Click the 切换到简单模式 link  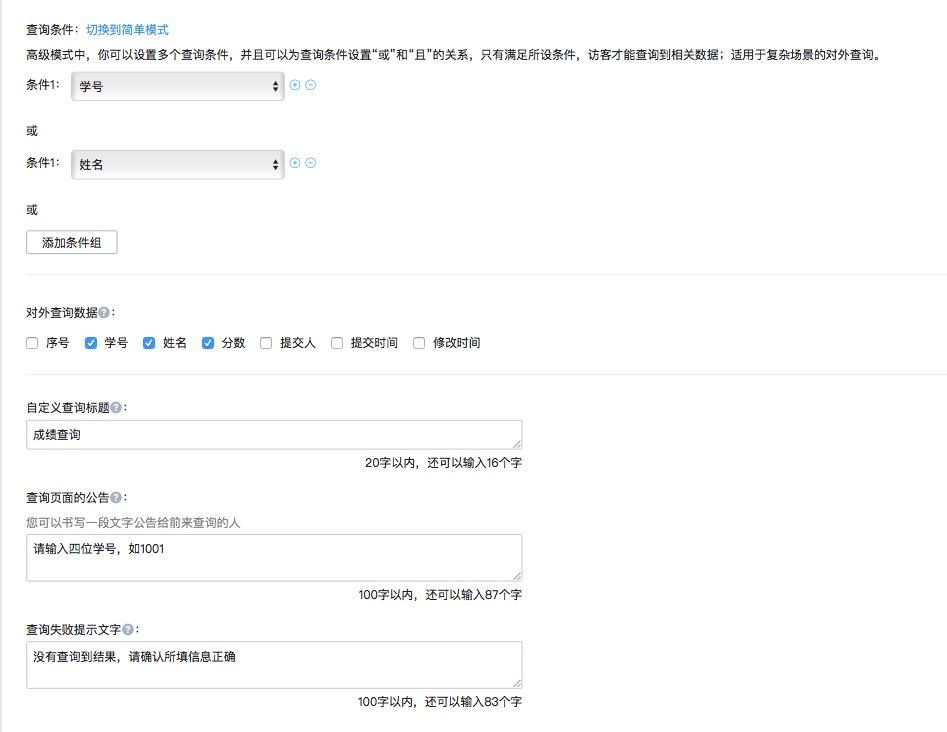click(127, 30)
